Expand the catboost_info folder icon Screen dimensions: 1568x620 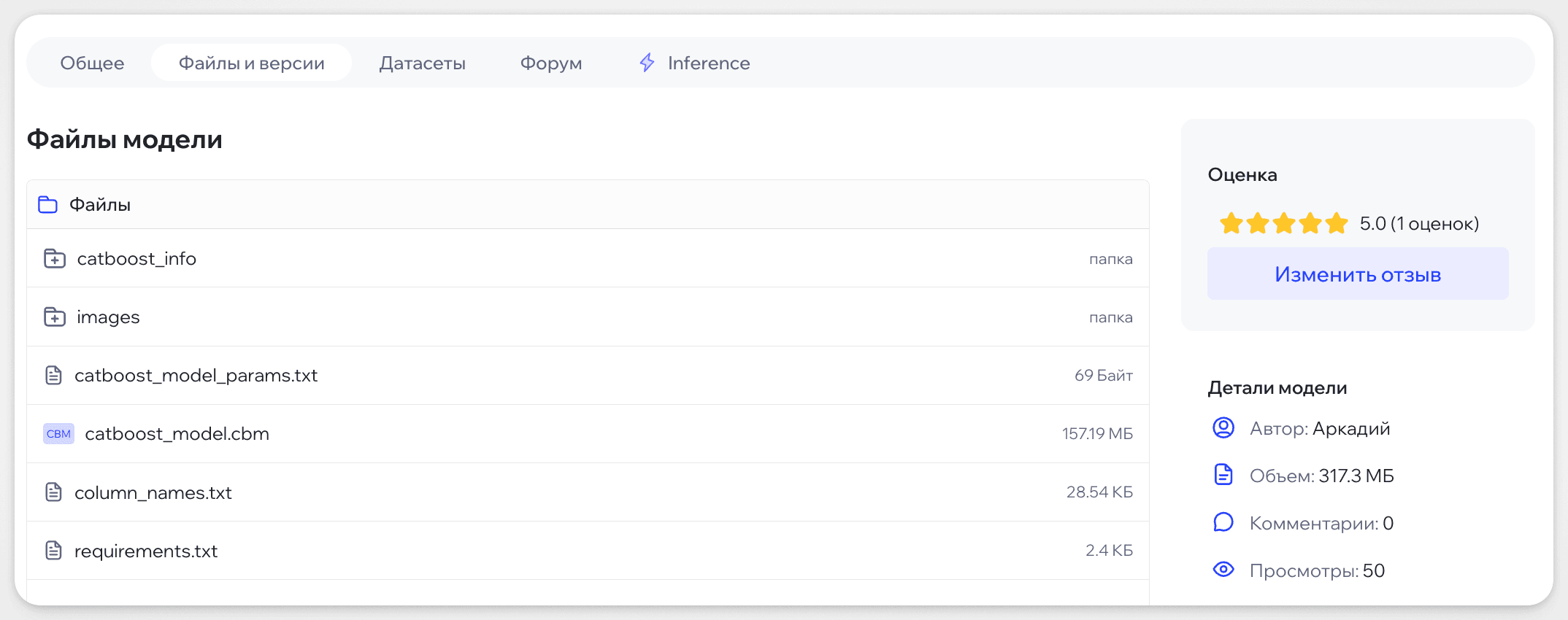(x=55, y=258)
